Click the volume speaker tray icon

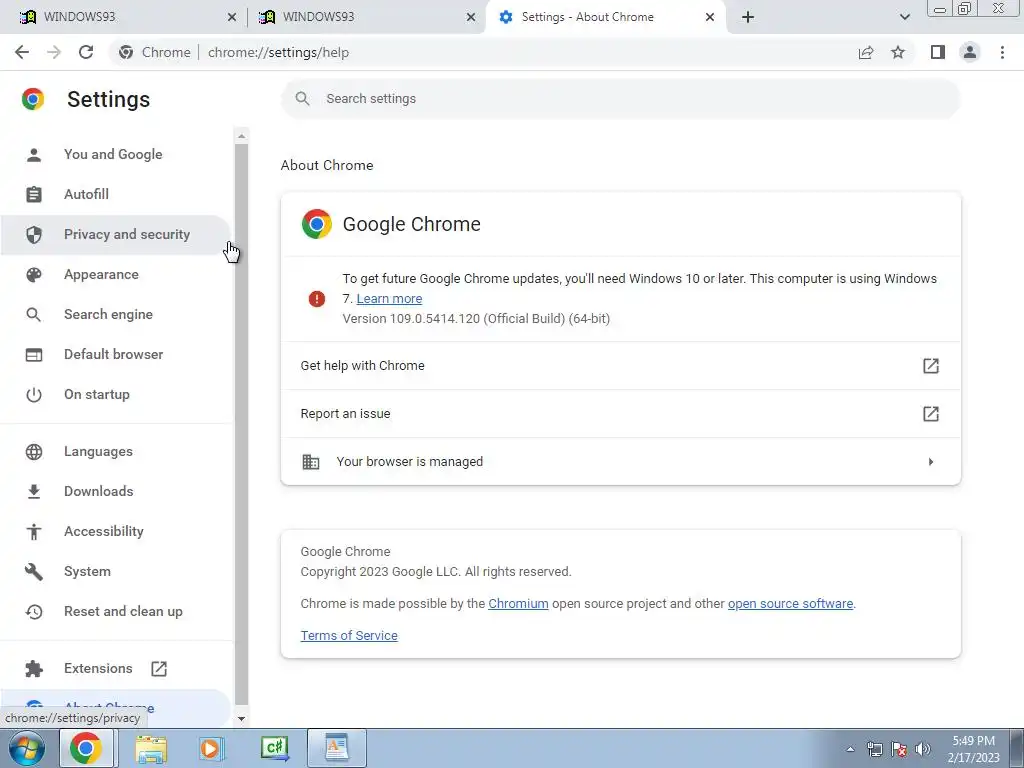coord(923,749)
